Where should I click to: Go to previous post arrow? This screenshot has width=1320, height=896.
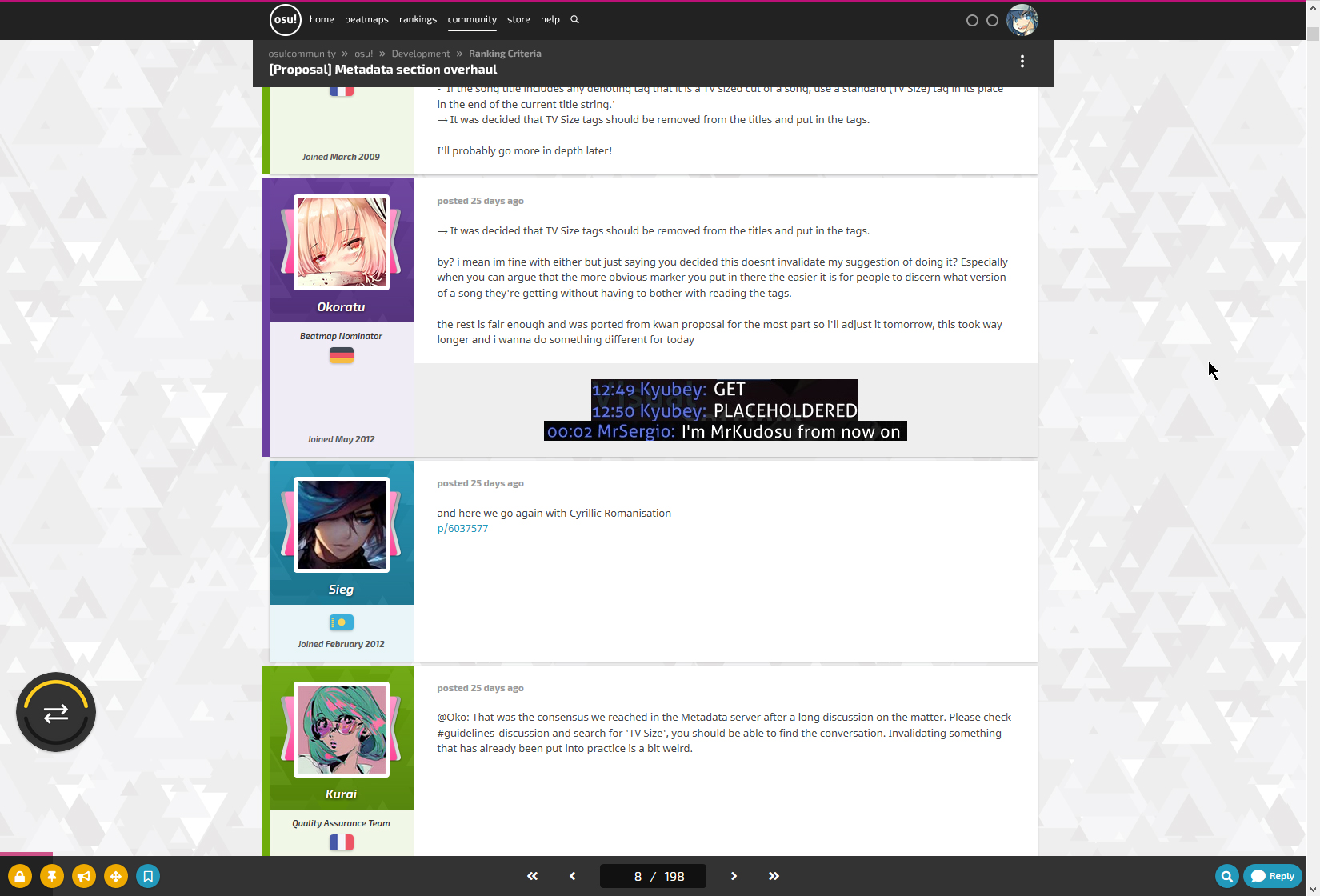coord(573,876)
